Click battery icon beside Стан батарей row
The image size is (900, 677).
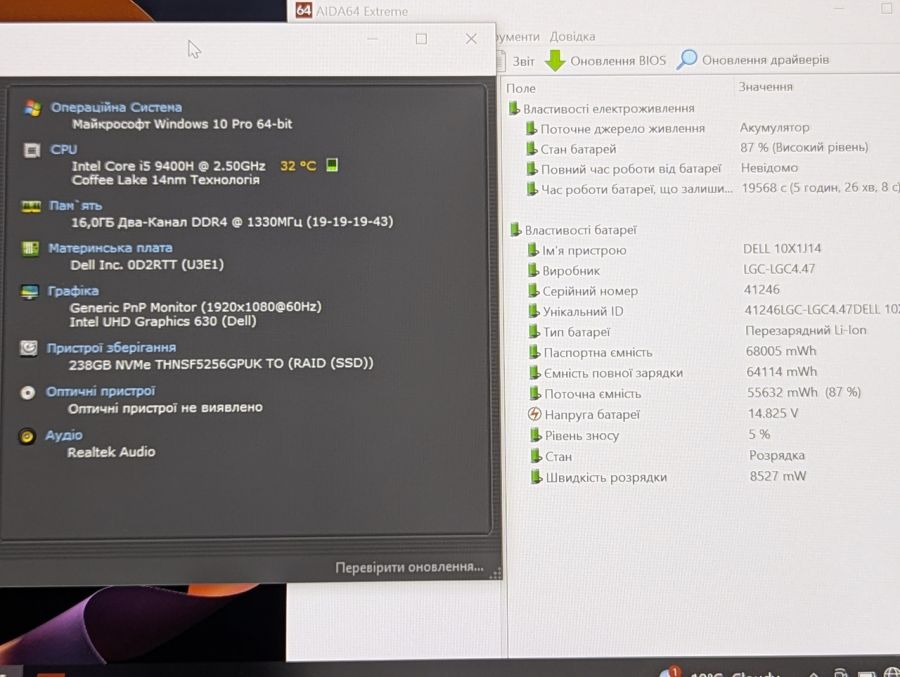tap(532, 149)
